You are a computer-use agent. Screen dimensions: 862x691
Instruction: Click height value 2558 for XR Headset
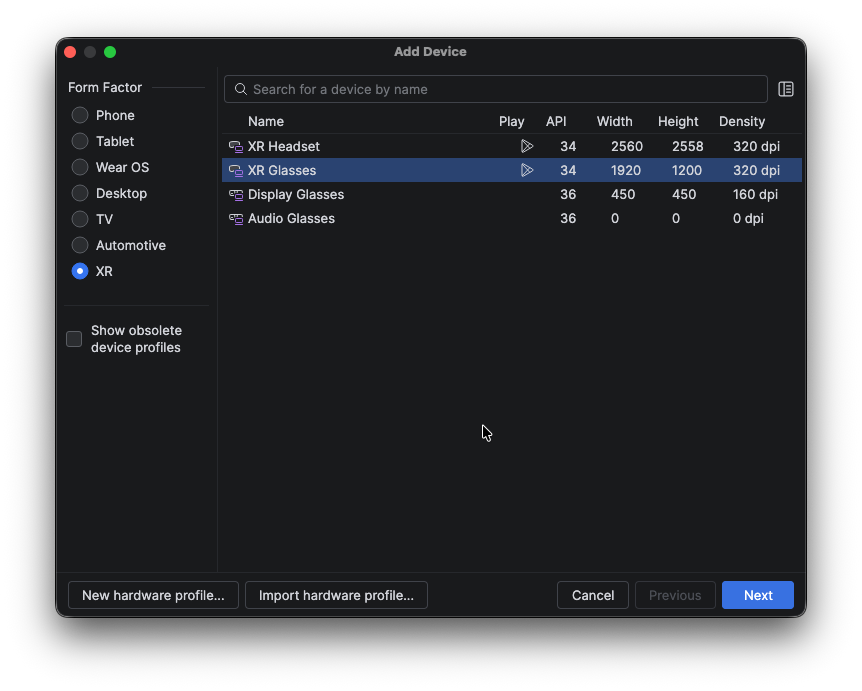[687, 147]
